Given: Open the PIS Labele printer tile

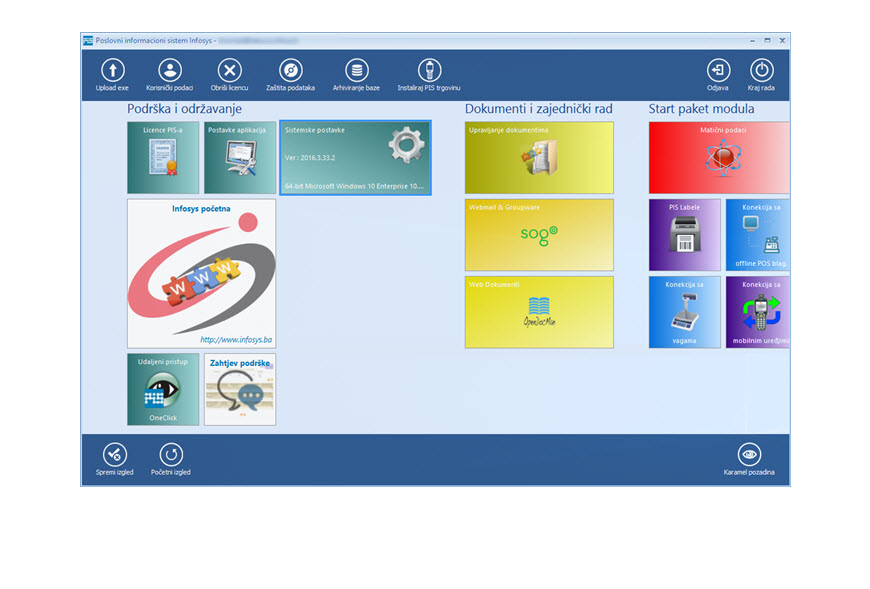Looking at the screenshot, I should tap(685, 235).
